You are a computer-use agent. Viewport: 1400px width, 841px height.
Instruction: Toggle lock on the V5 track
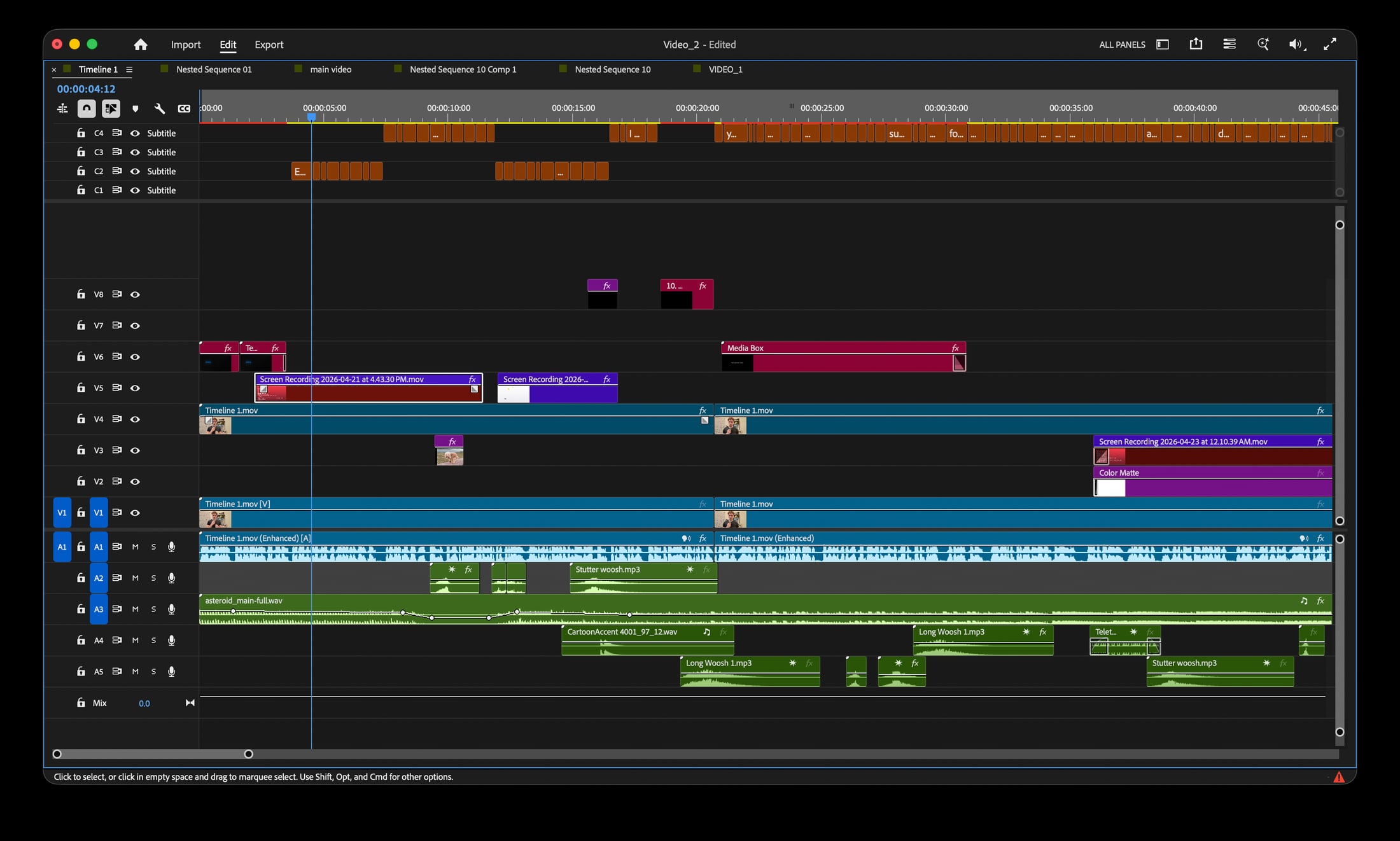tap(81, 387)
